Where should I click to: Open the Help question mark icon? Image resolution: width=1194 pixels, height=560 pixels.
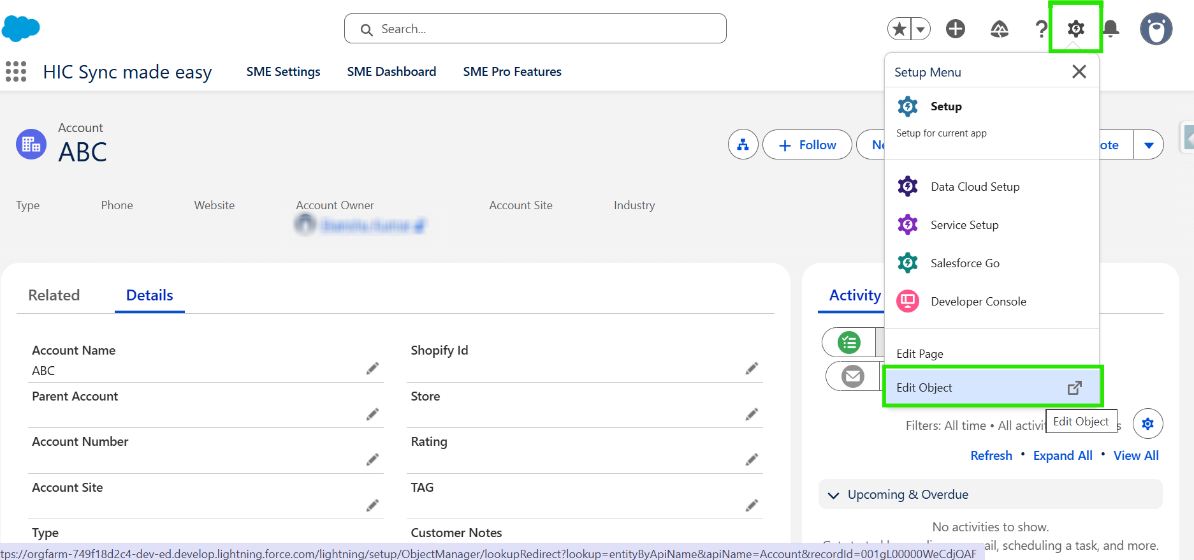tap(1040, 29)
